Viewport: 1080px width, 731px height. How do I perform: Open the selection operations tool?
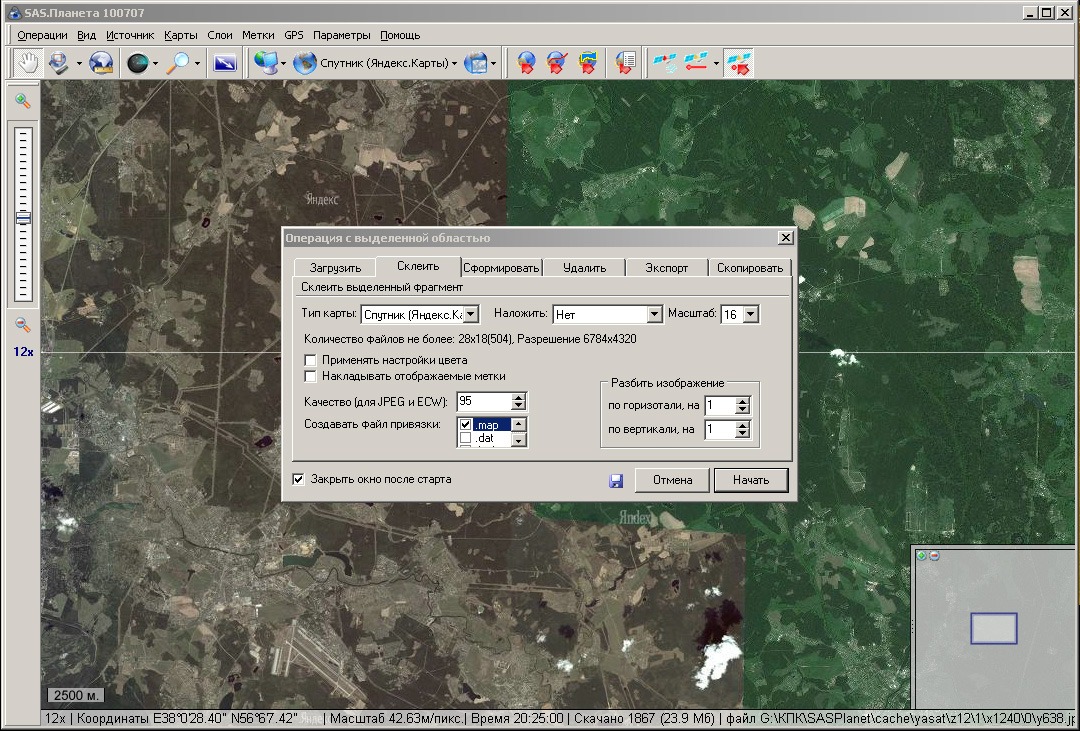59,63
